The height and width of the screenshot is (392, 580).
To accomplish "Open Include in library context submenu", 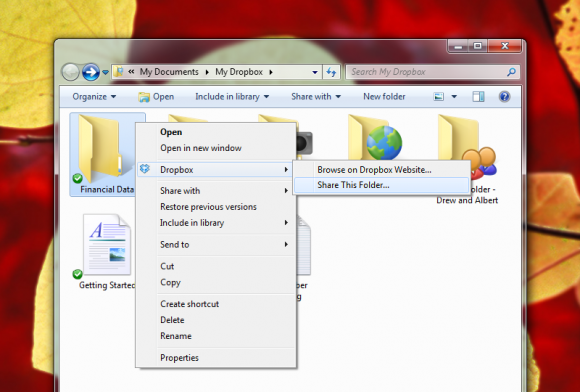I will coord(216,223).
